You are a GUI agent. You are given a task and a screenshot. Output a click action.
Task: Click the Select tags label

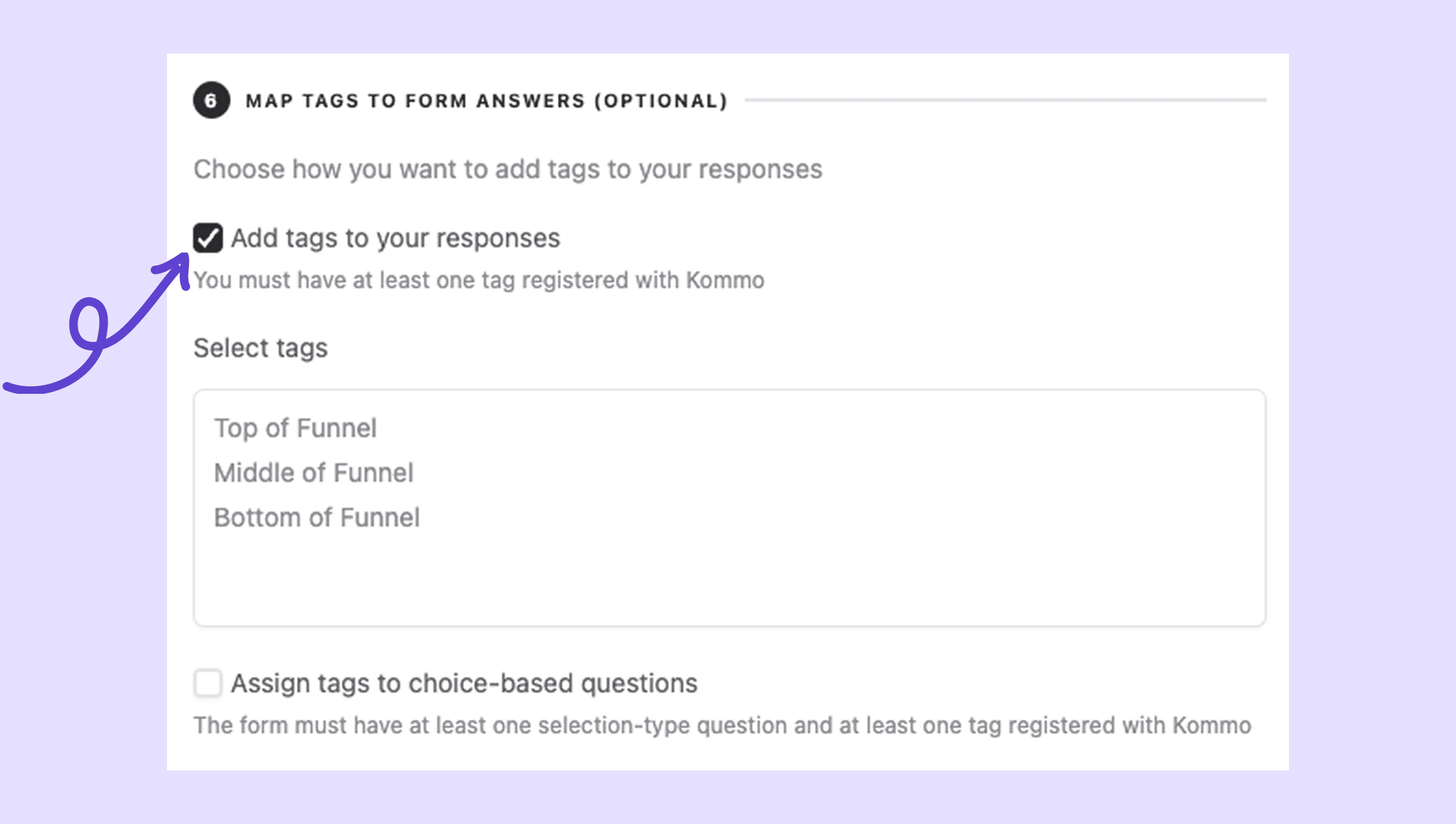pos(260,347)
